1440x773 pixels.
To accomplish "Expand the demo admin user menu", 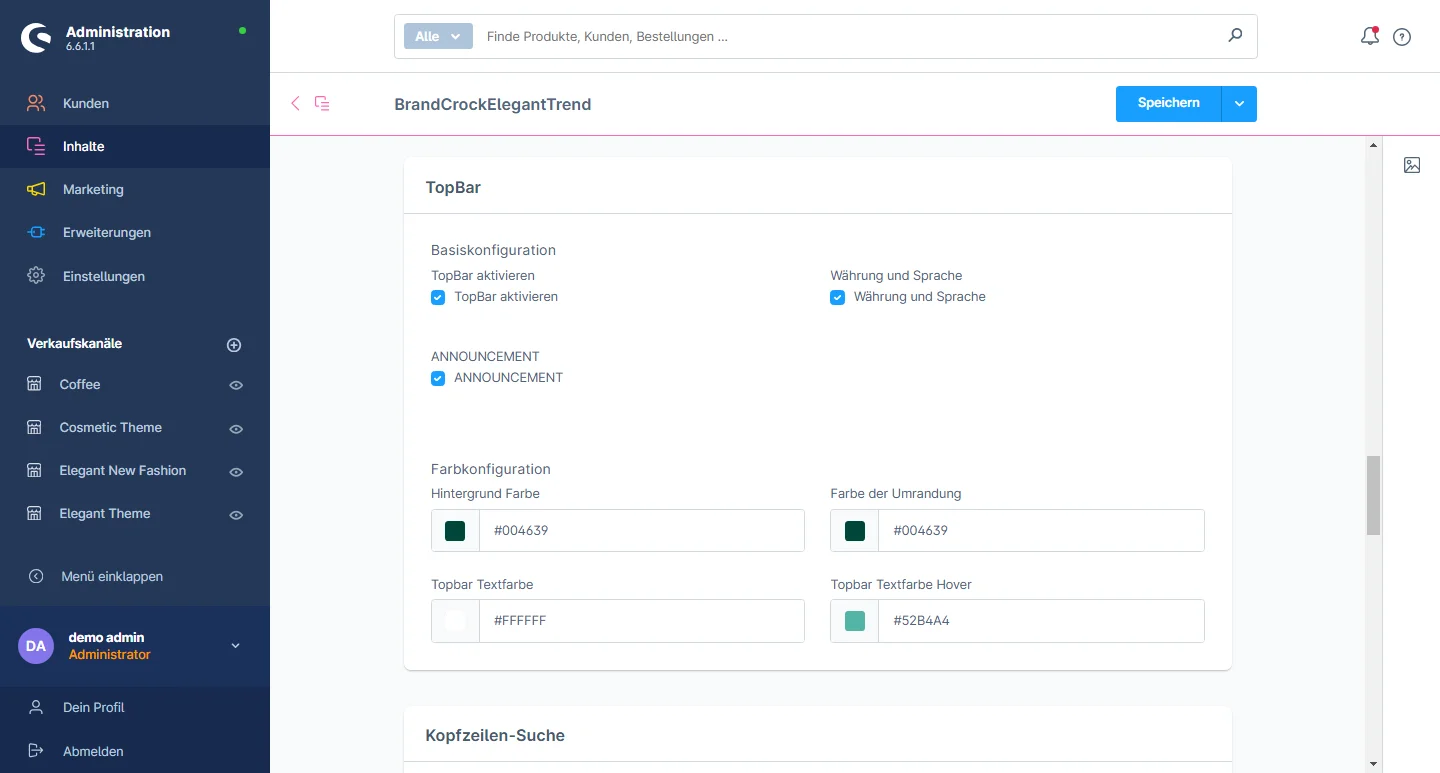I will (x=236, y=646).
